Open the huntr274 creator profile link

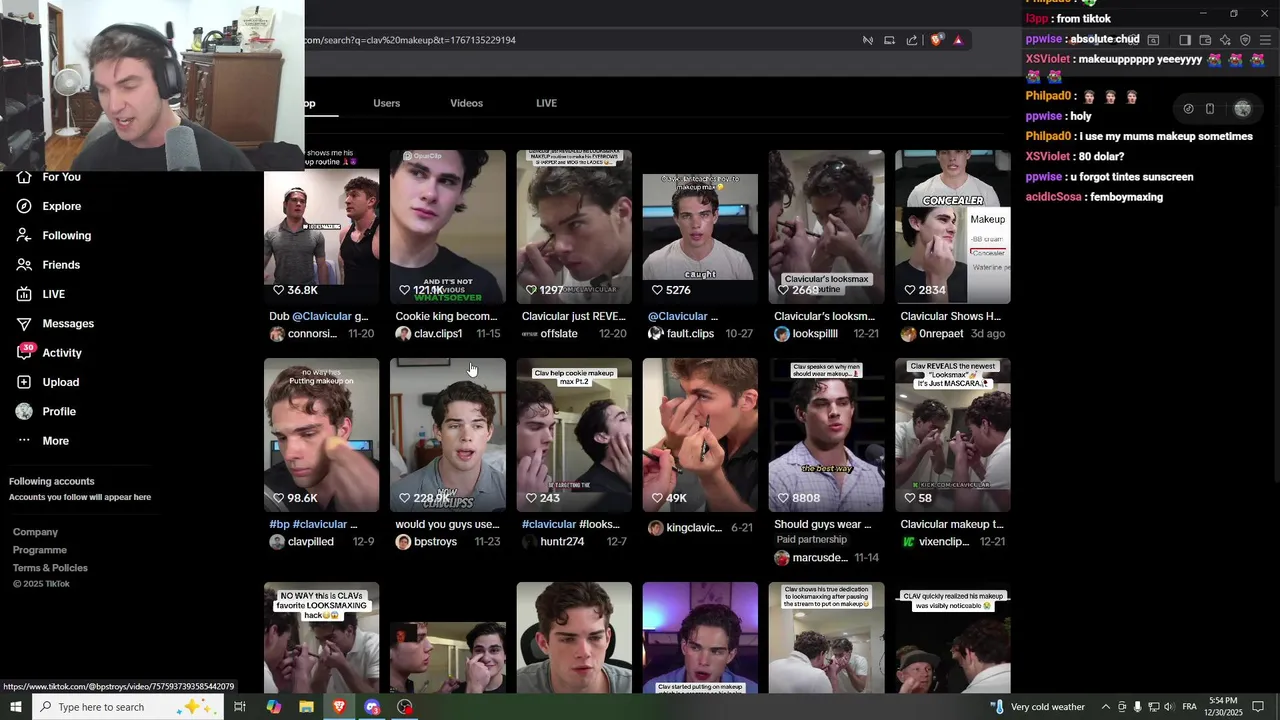tap(562, 542)
